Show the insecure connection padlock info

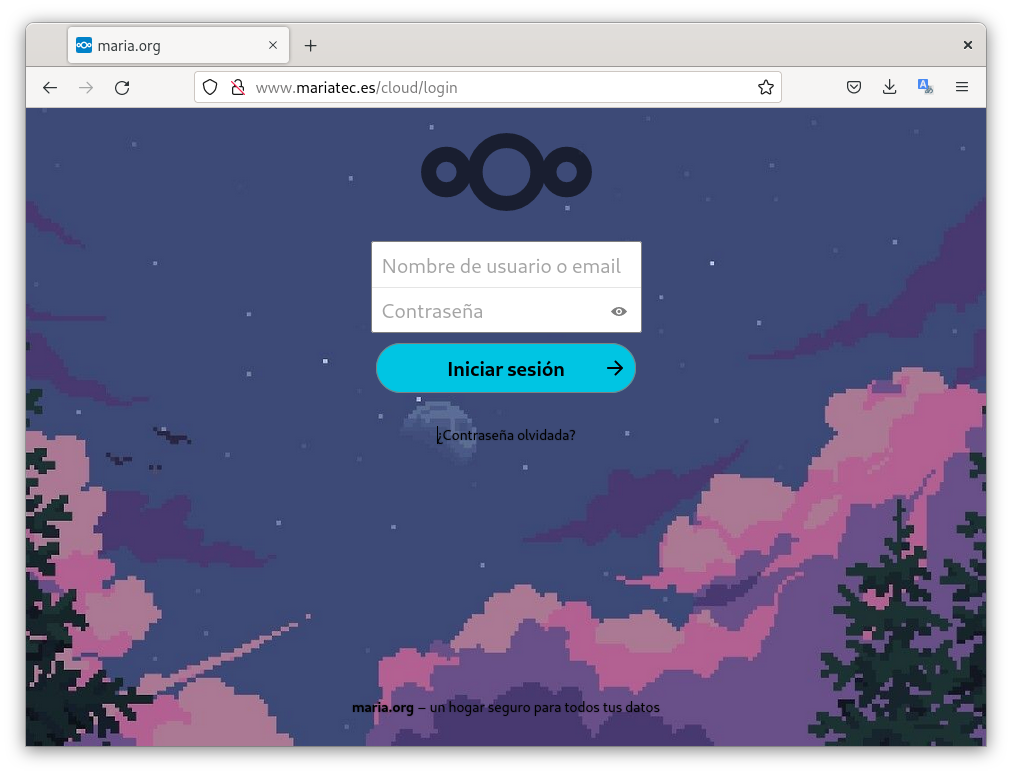238,88
